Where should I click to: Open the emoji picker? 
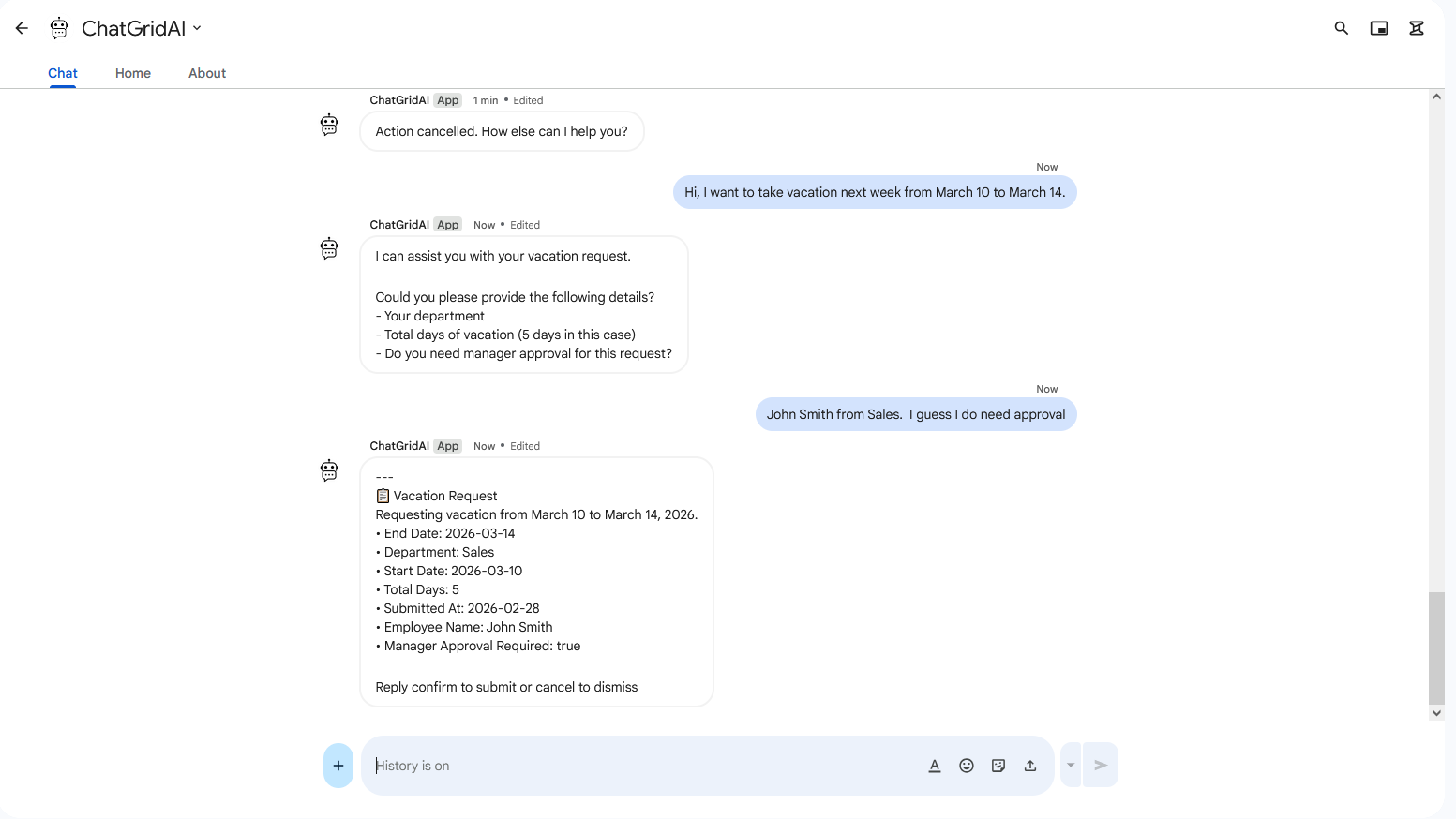point(966,766)
